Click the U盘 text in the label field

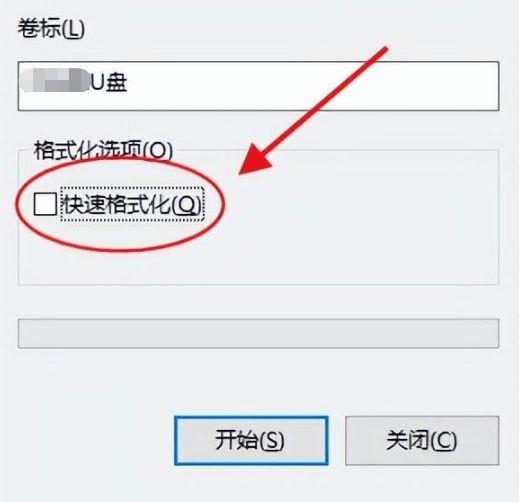[x=109, y=82]
